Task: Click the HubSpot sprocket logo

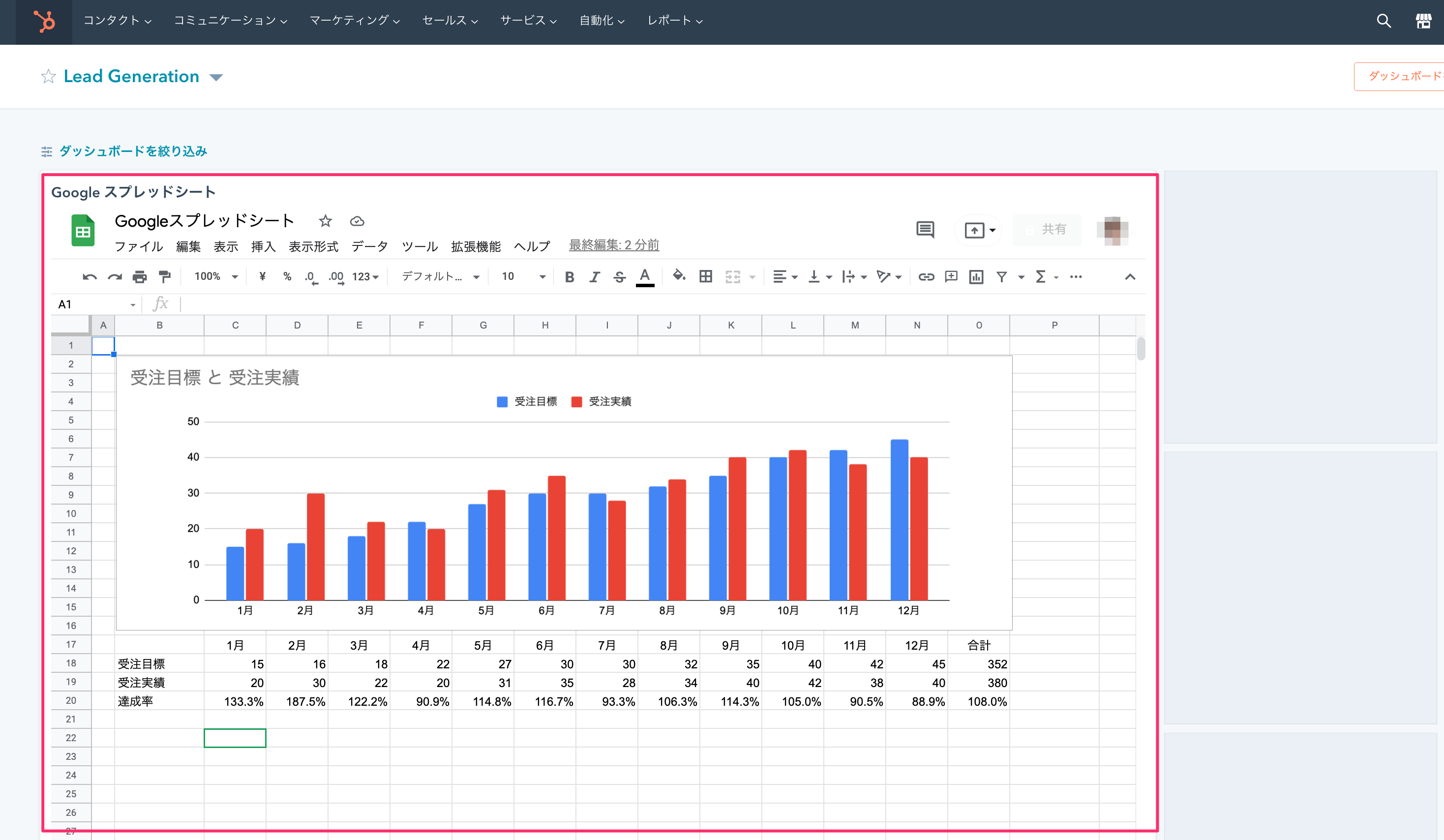Action: pos(44,21)
